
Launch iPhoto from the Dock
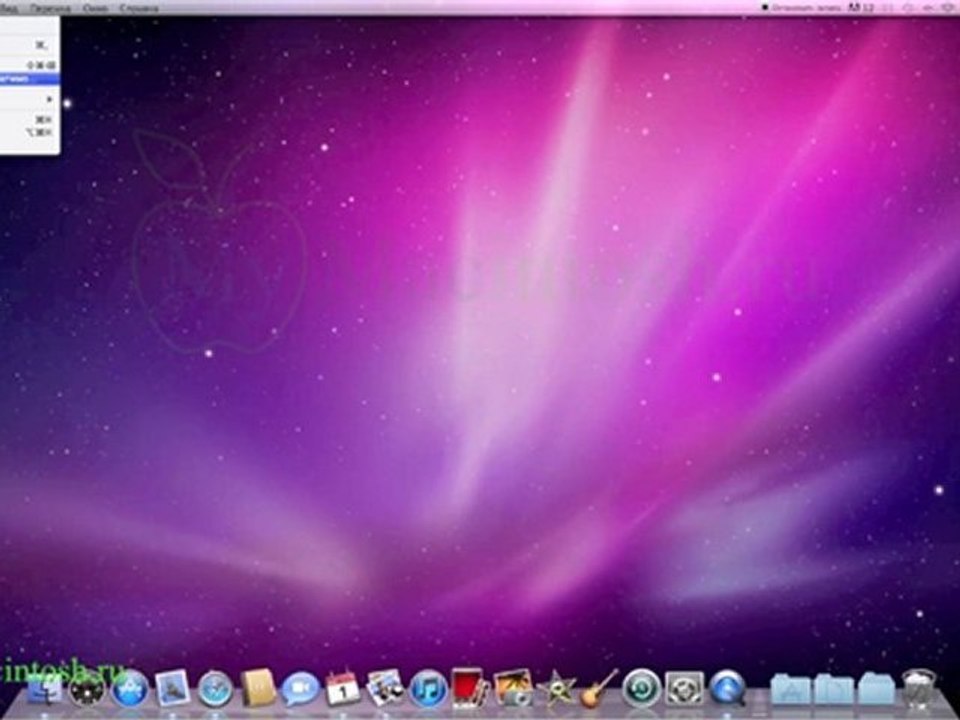513,688
